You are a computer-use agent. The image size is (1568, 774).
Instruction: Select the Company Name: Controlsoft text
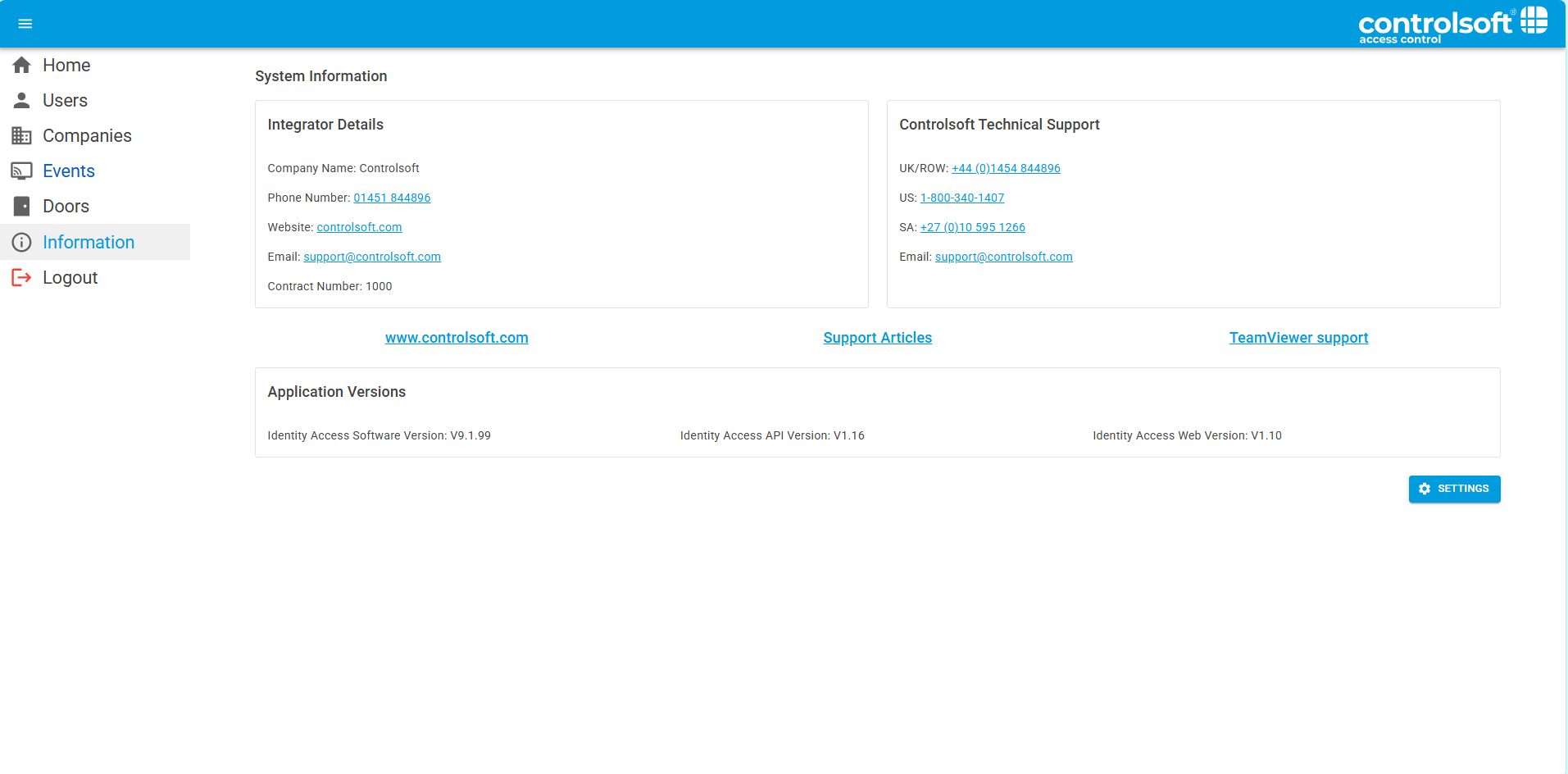click(343, 168)
